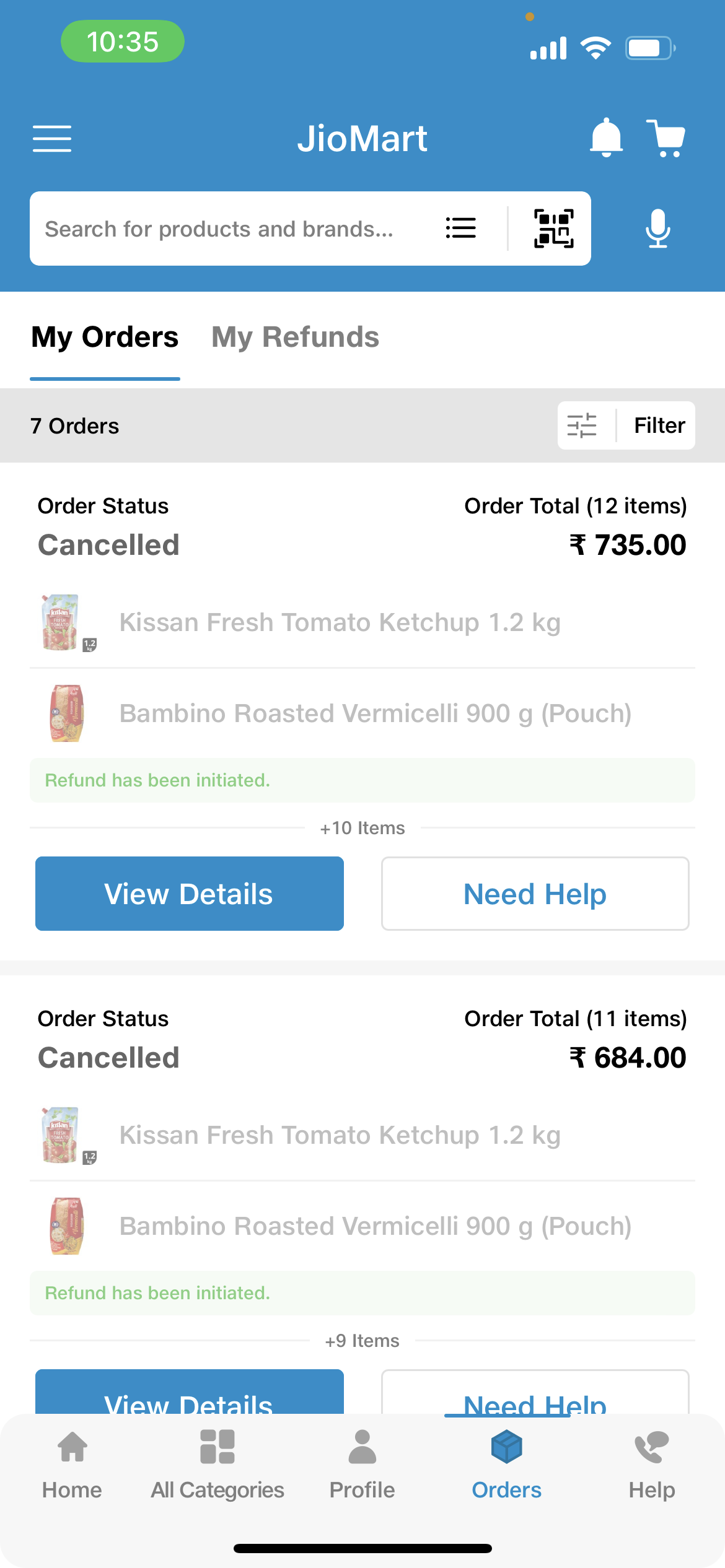Viewport: 725px width, 1568px height.
Task: Select the My Orders tab
Action: 105,338
